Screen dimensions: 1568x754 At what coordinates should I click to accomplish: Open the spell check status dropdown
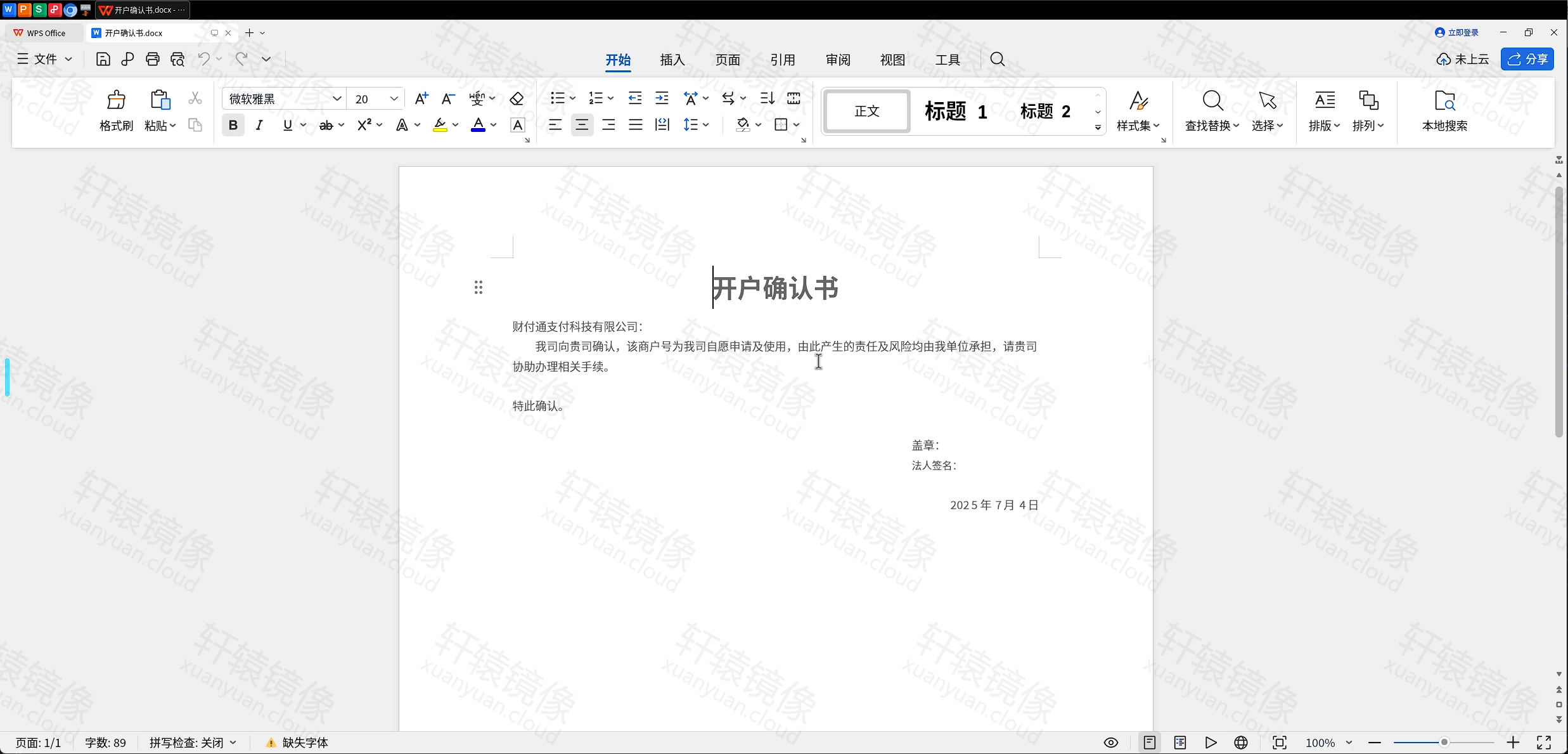click(233, 743)
